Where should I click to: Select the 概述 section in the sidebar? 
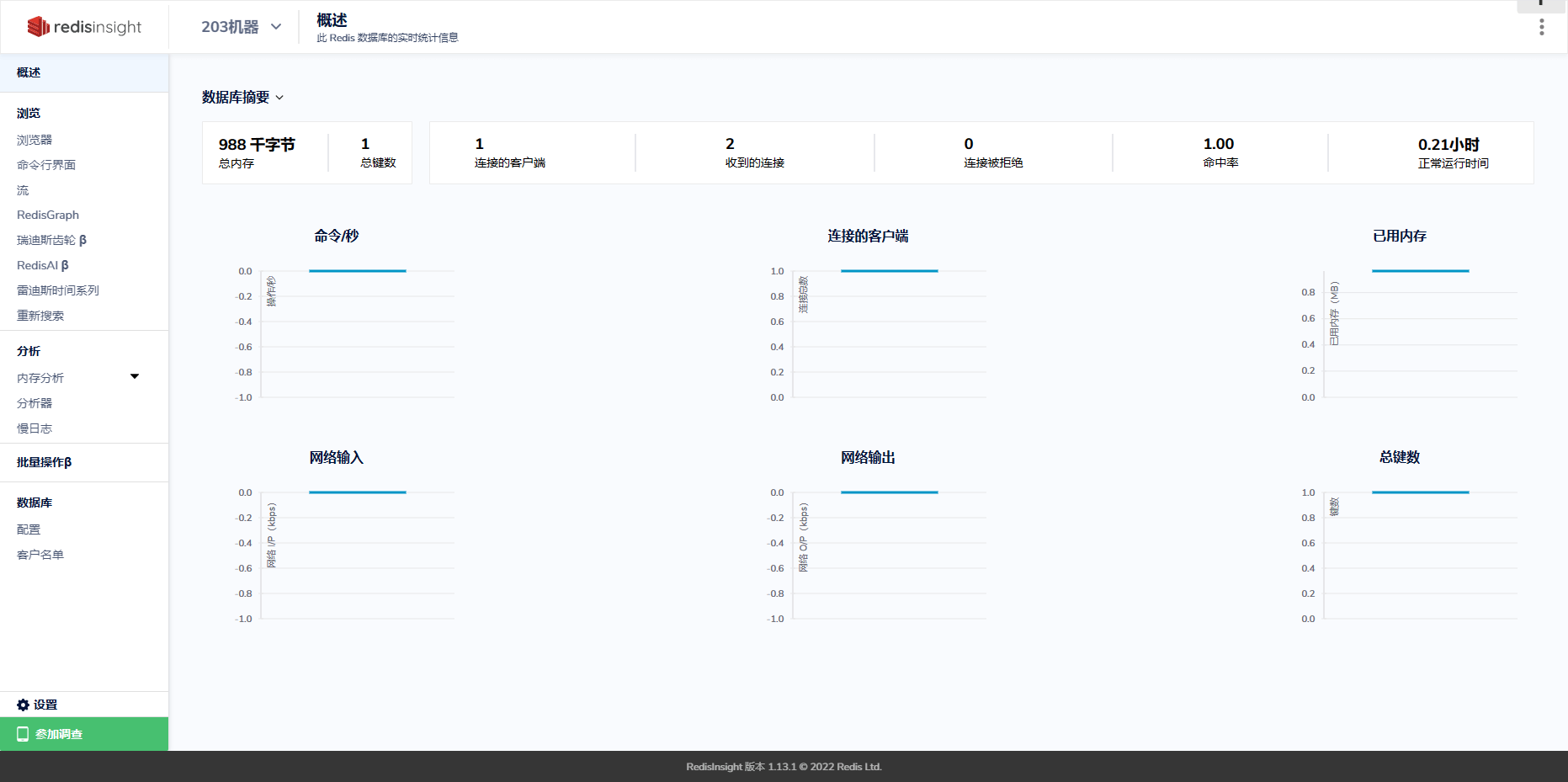pyautogui.click(x=28, y=72)
